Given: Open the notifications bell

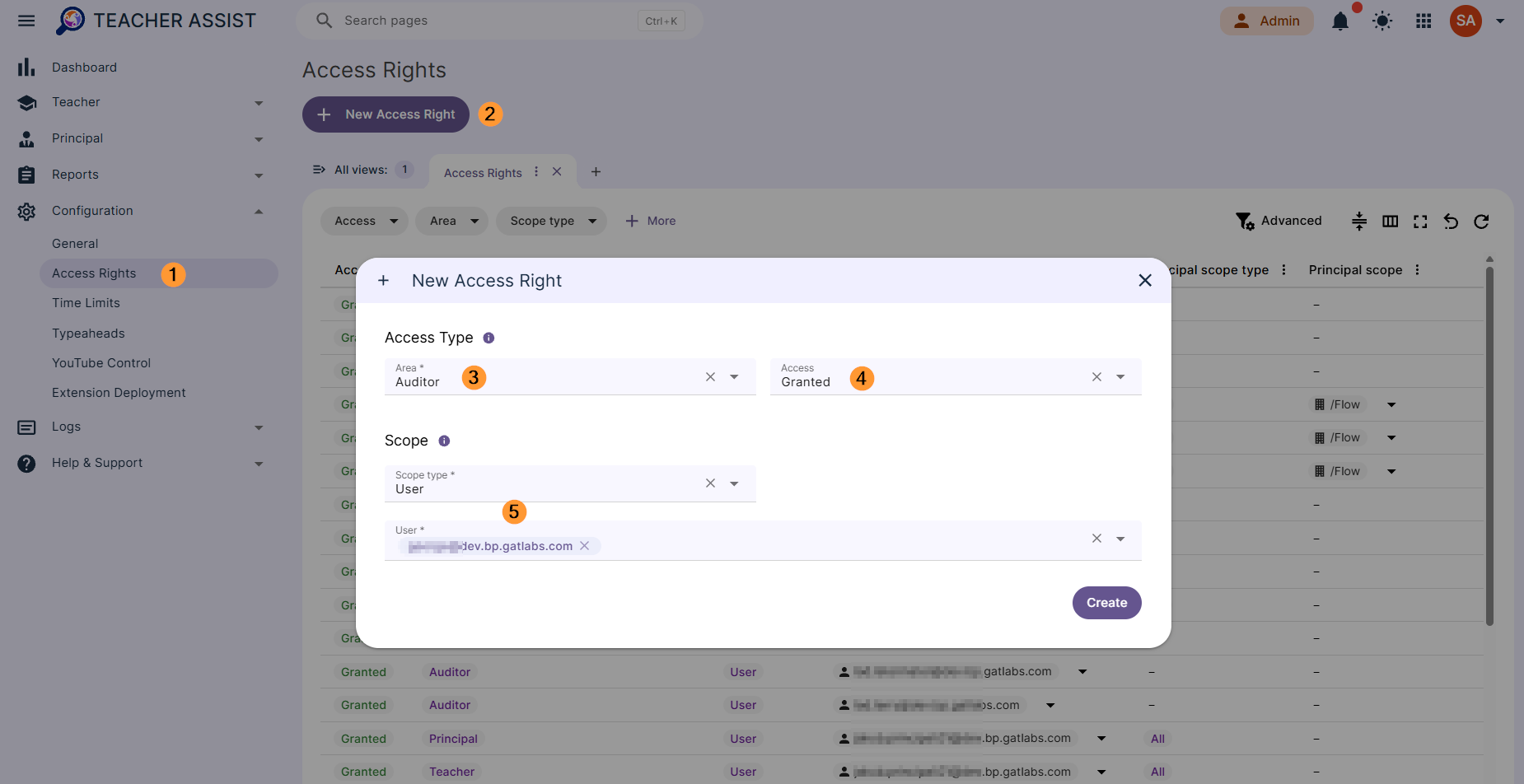Looking at the screenshot, I should (x=1340, y=21).
